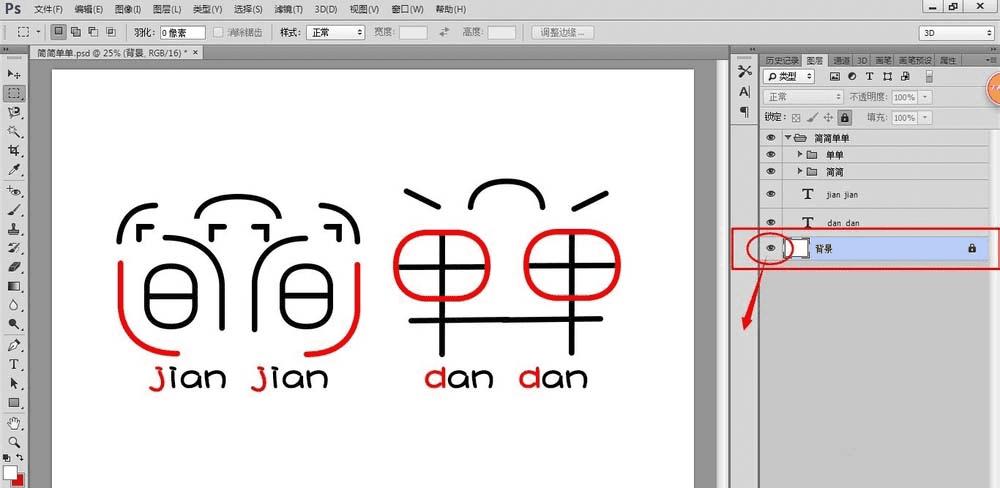Hide the 单单 group
The width and height of the screenshot is (1000, 488).
(x=771, y=154)
